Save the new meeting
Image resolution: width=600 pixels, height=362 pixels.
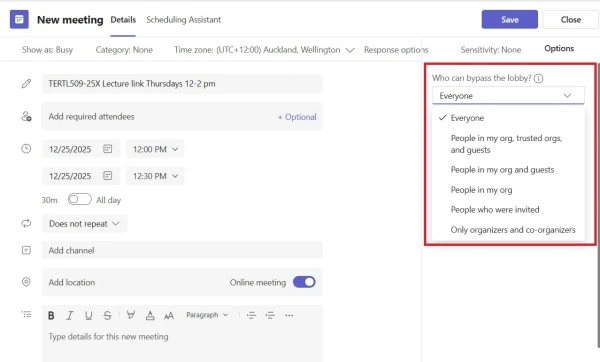[x=510, y=20]
